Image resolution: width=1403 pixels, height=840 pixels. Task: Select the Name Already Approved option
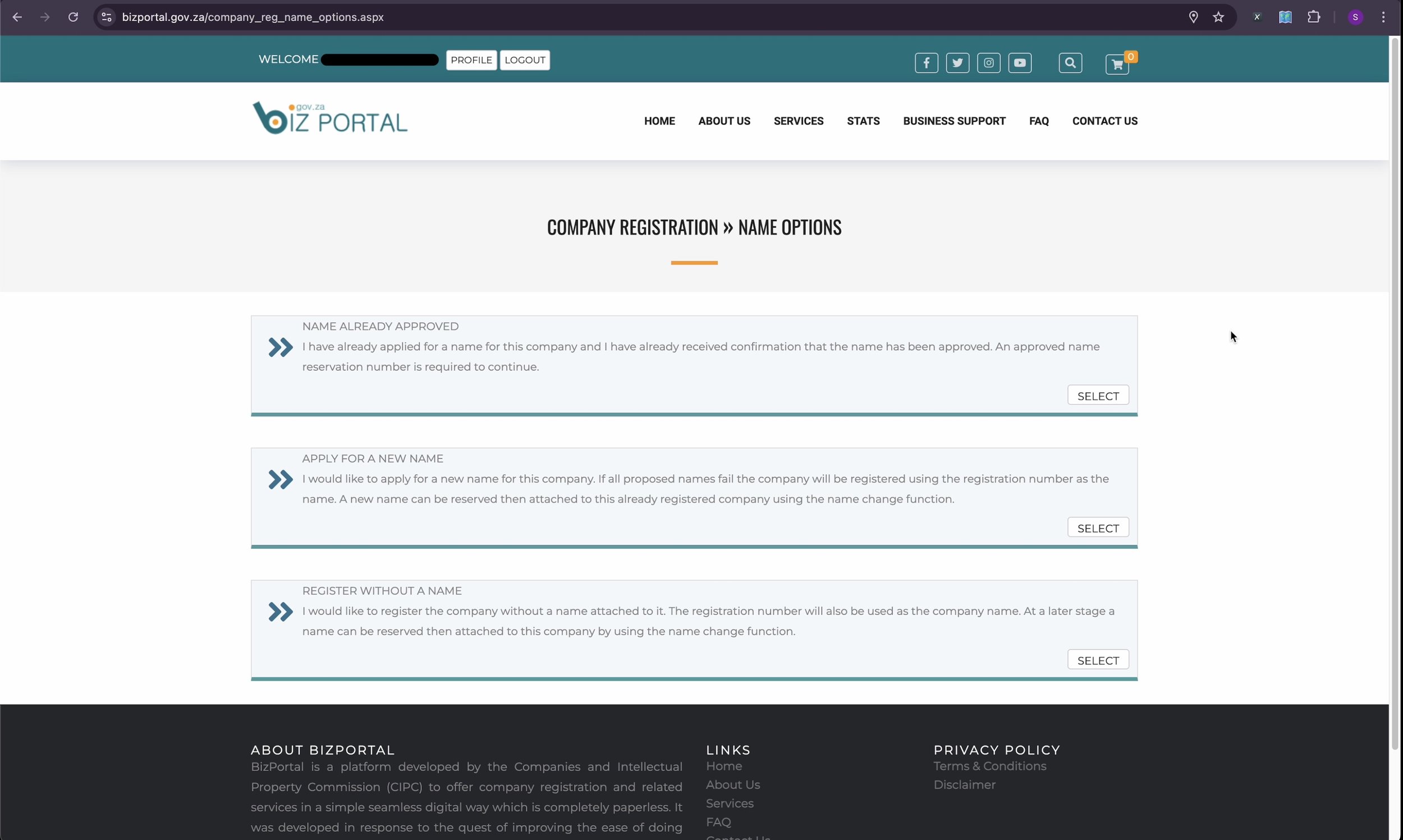[x=1097, y=396]
